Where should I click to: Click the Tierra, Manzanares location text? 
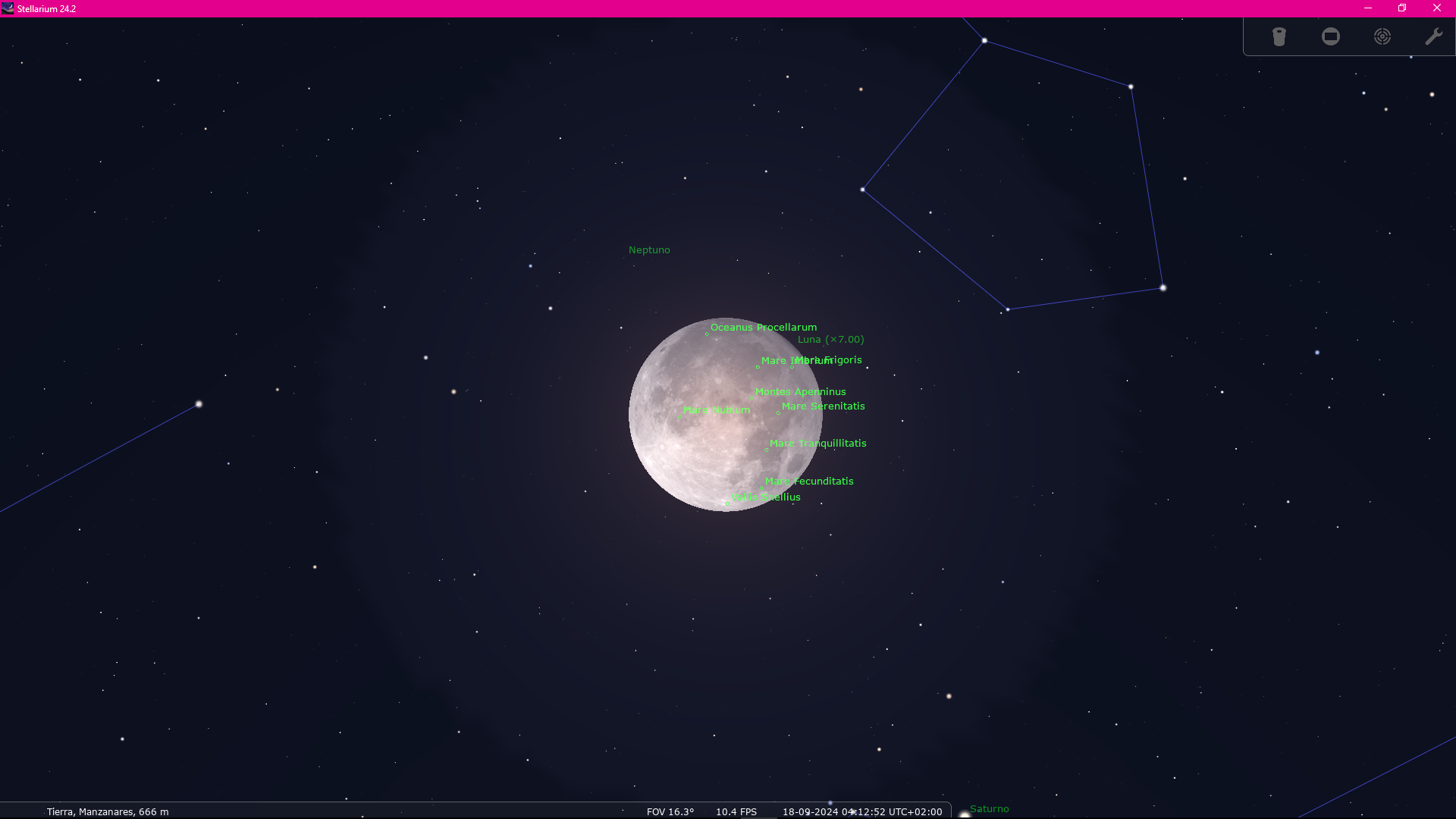coord(108,811)
